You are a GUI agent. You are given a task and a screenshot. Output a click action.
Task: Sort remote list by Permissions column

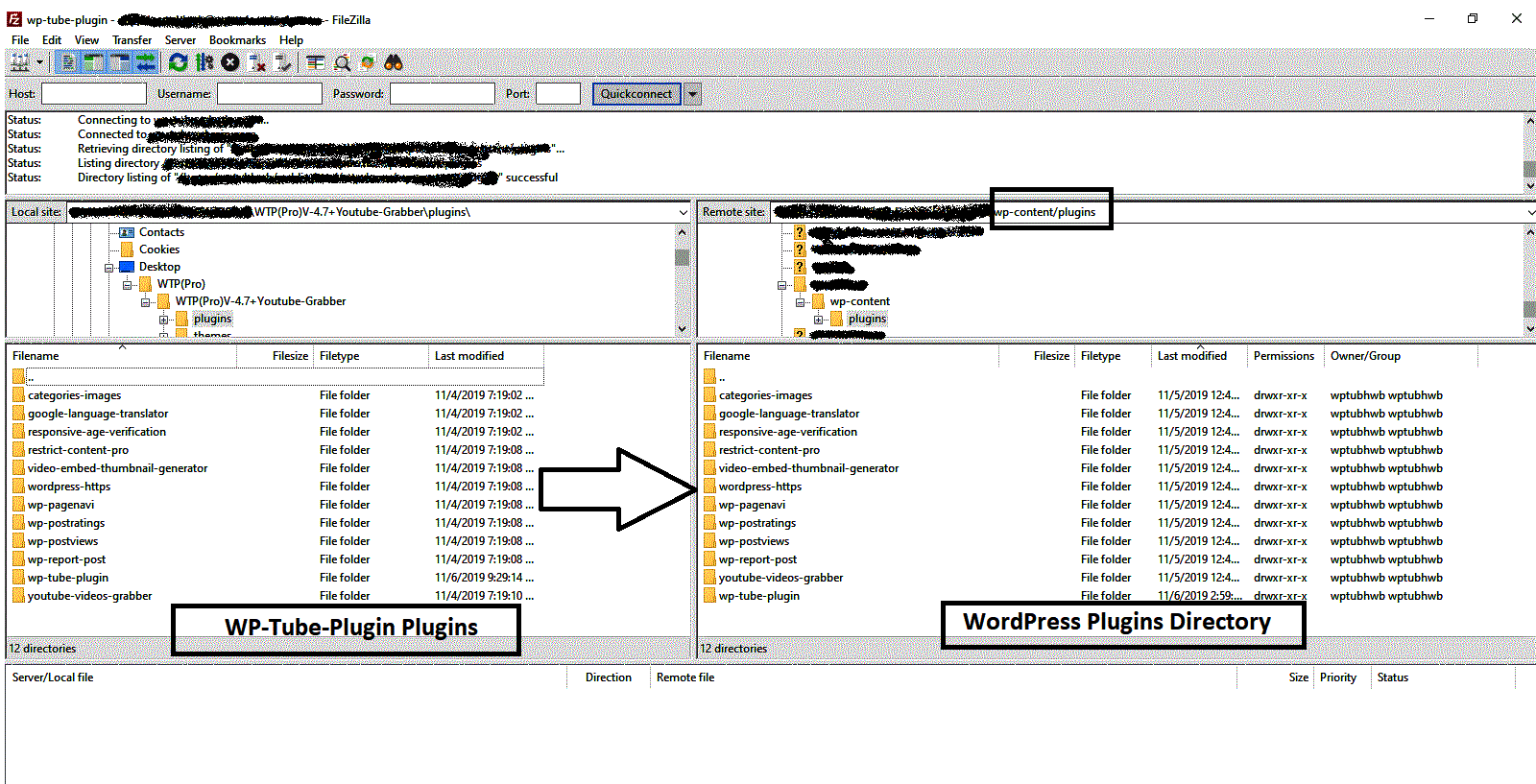1284,356
